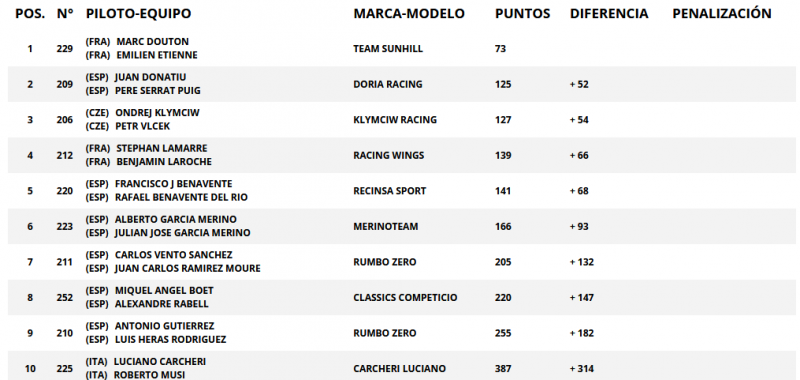Viewport: 800px width, 380px height.
Task: Click the PUNTOS column header
Action: [x=522, y=14]
